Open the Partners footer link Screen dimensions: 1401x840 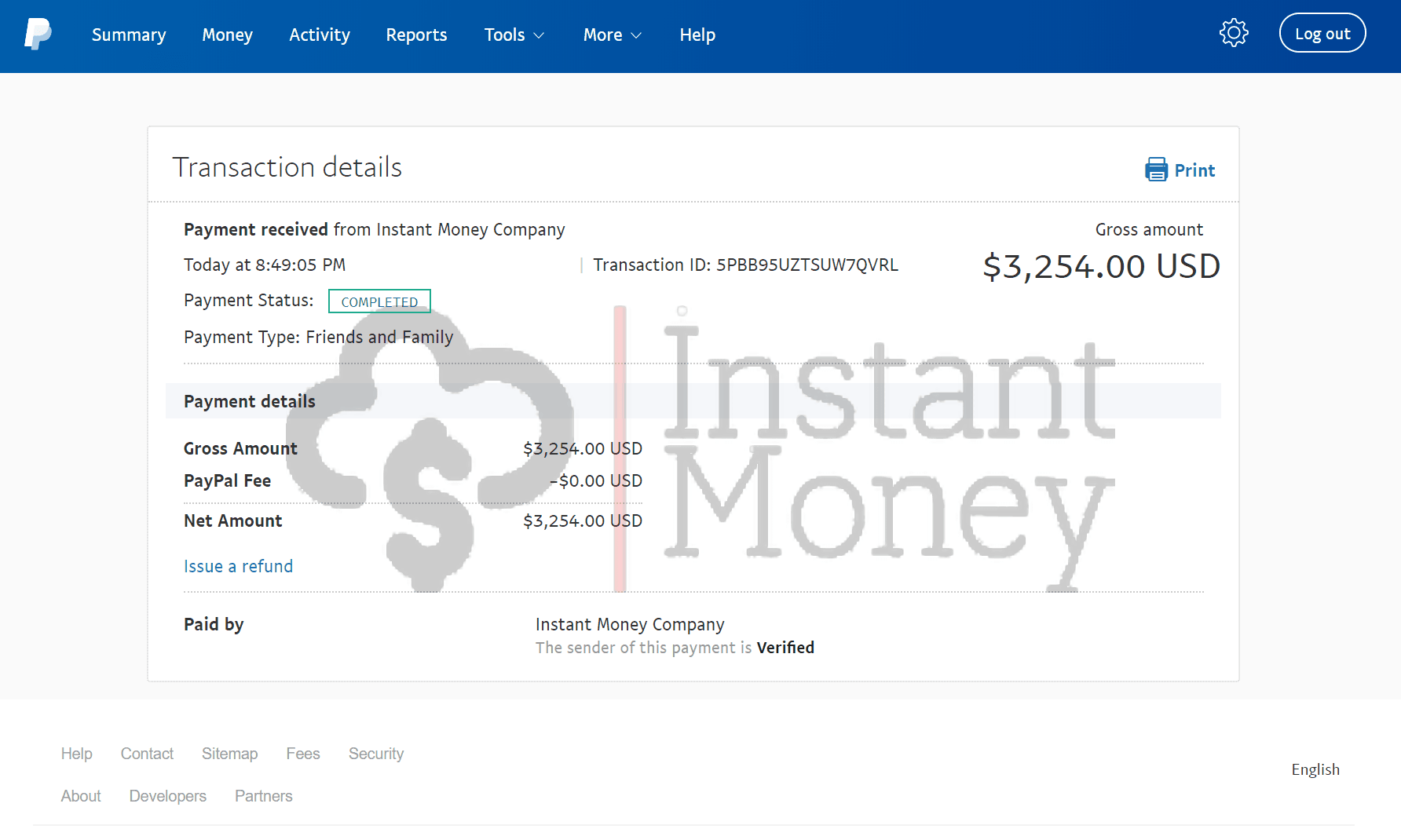[x=264, y=796]
